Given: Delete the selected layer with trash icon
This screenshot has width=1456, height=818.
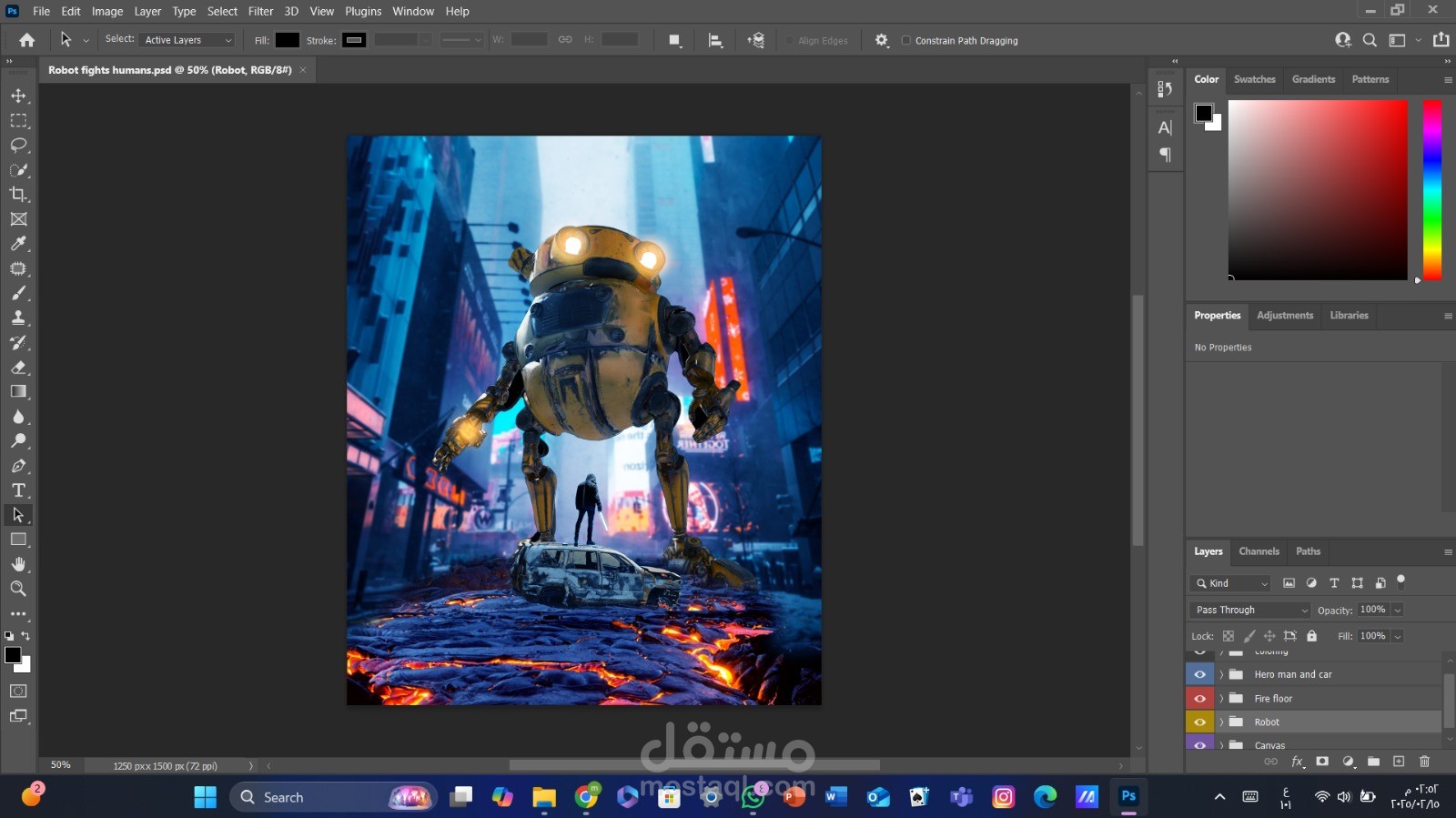Looking at the screenshot, I should click(1424, 762).
